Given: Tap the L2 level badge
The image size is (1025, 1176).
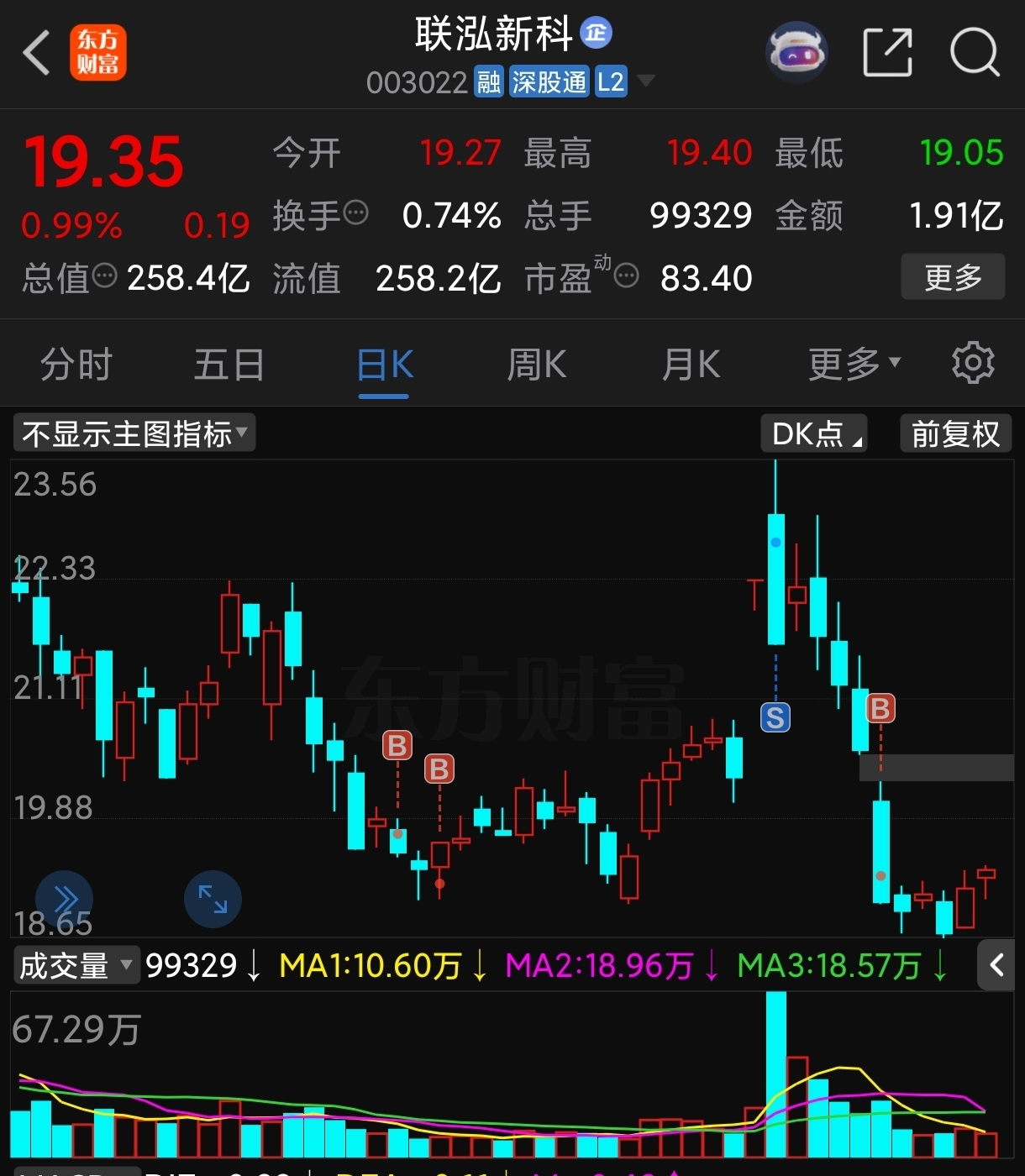Looking at the screenshot, I should pos(611,82).
